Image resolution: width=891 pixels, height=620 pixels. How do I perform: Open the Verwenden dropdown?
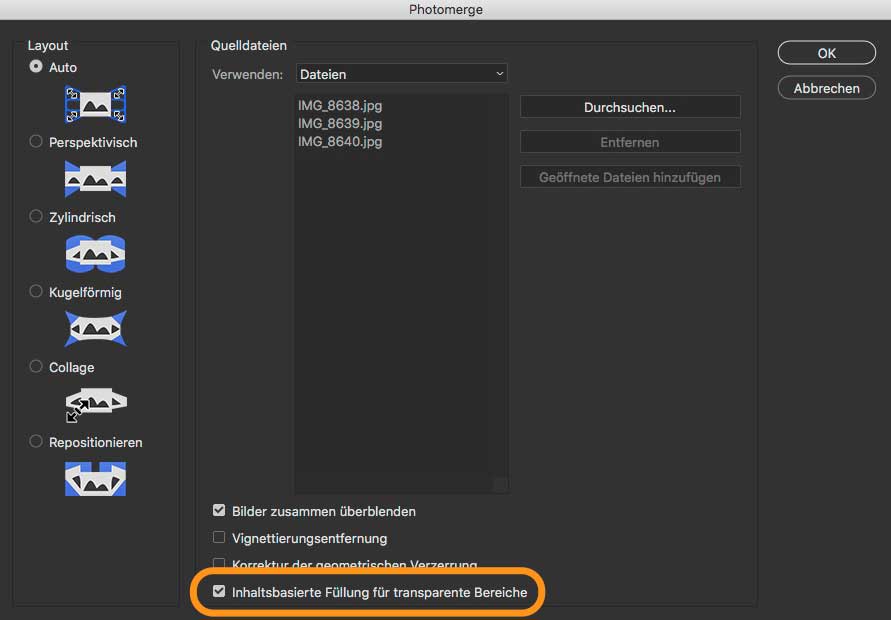click(x=402, y=73)
